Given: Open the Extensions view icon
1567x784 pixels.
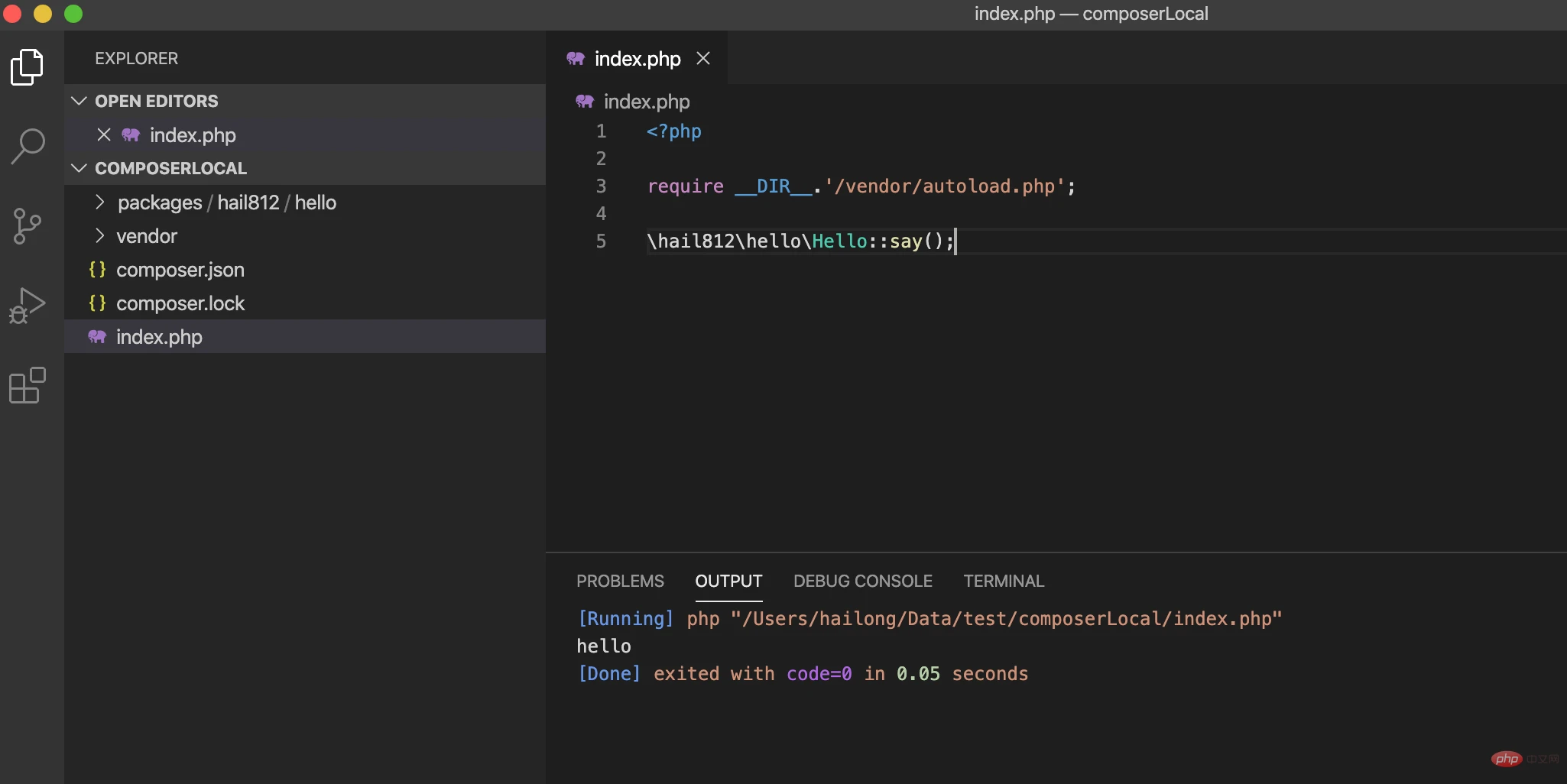Looking at the screenshot, I should click(28, 385).
